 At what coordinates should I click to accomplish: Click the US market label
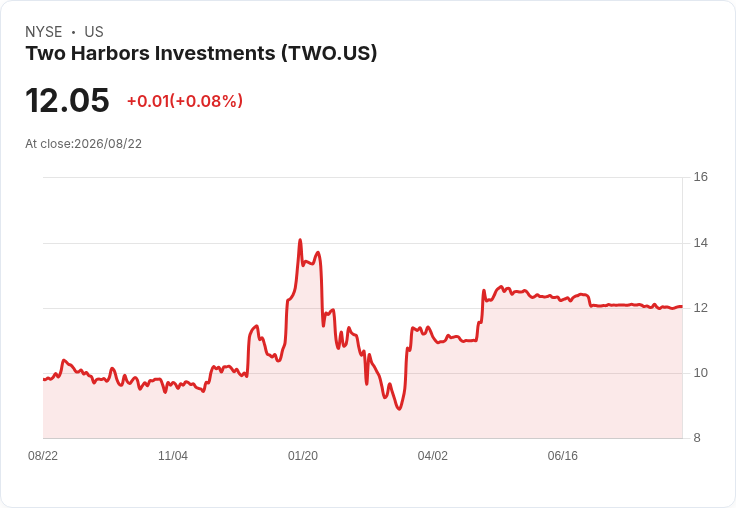pos(94,32)
